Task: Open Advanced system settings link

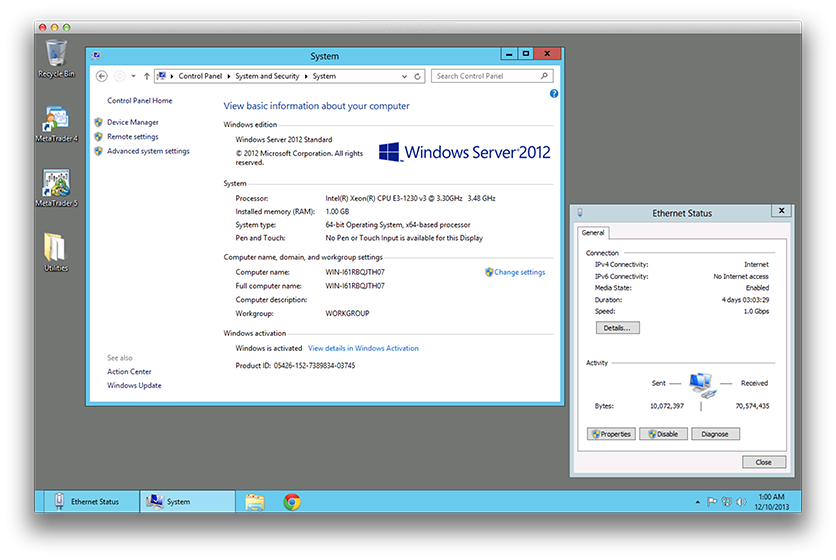Action: (148, 151)
